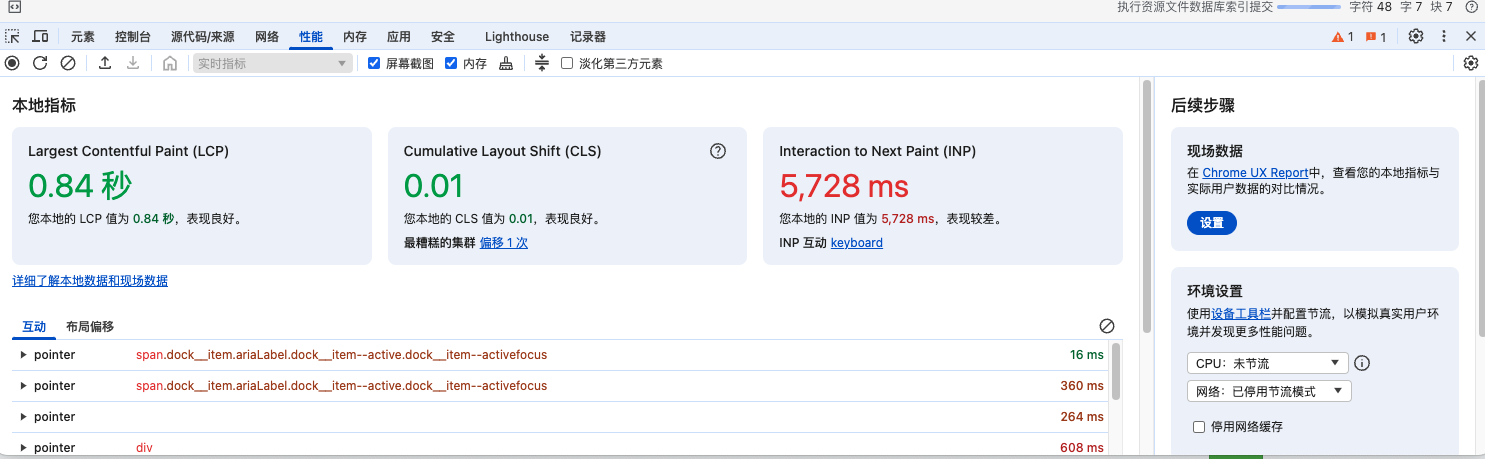
Task: Clear the current performance recording
Action: point(68,63)
